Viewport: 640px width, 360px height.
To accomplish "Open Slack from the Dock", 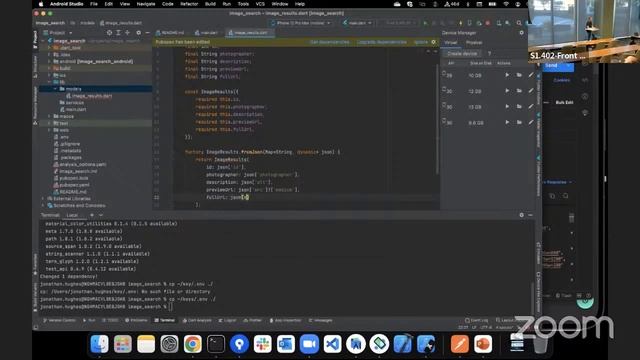I will [262, 344].
